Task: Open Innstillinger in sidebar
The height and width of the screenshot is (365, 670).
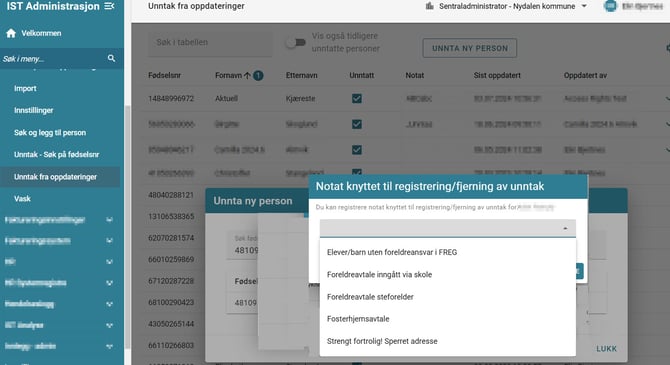Action: (33, 110)
